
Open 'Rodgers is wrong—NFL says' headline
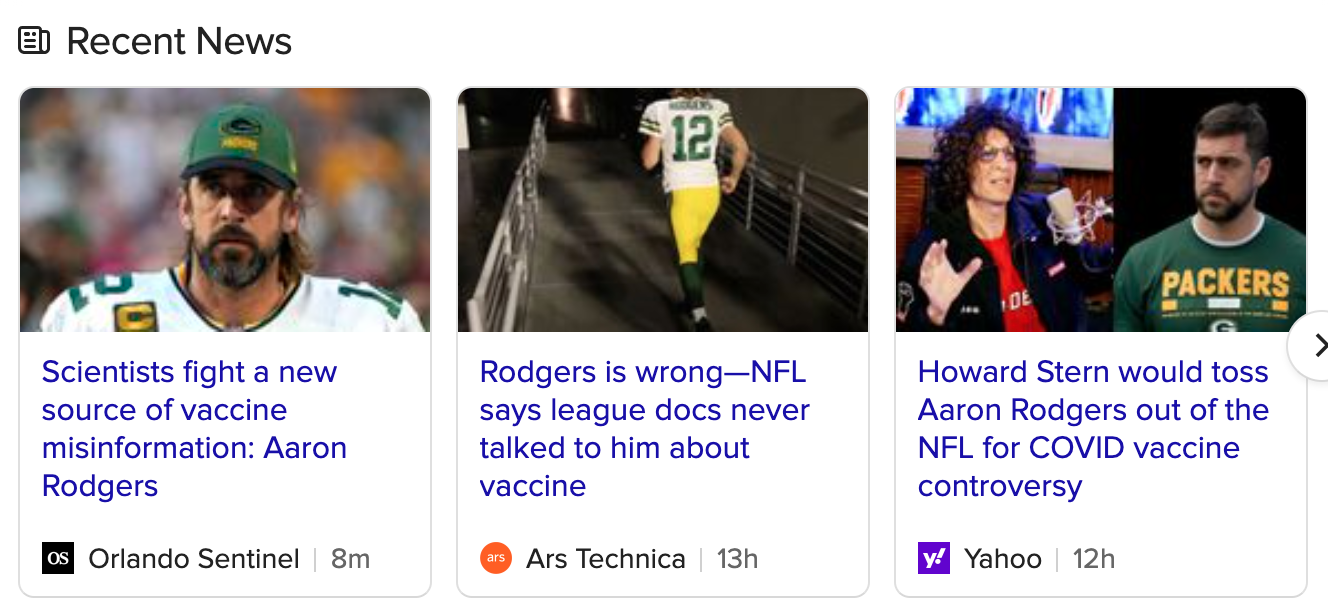tap(644, 429)
